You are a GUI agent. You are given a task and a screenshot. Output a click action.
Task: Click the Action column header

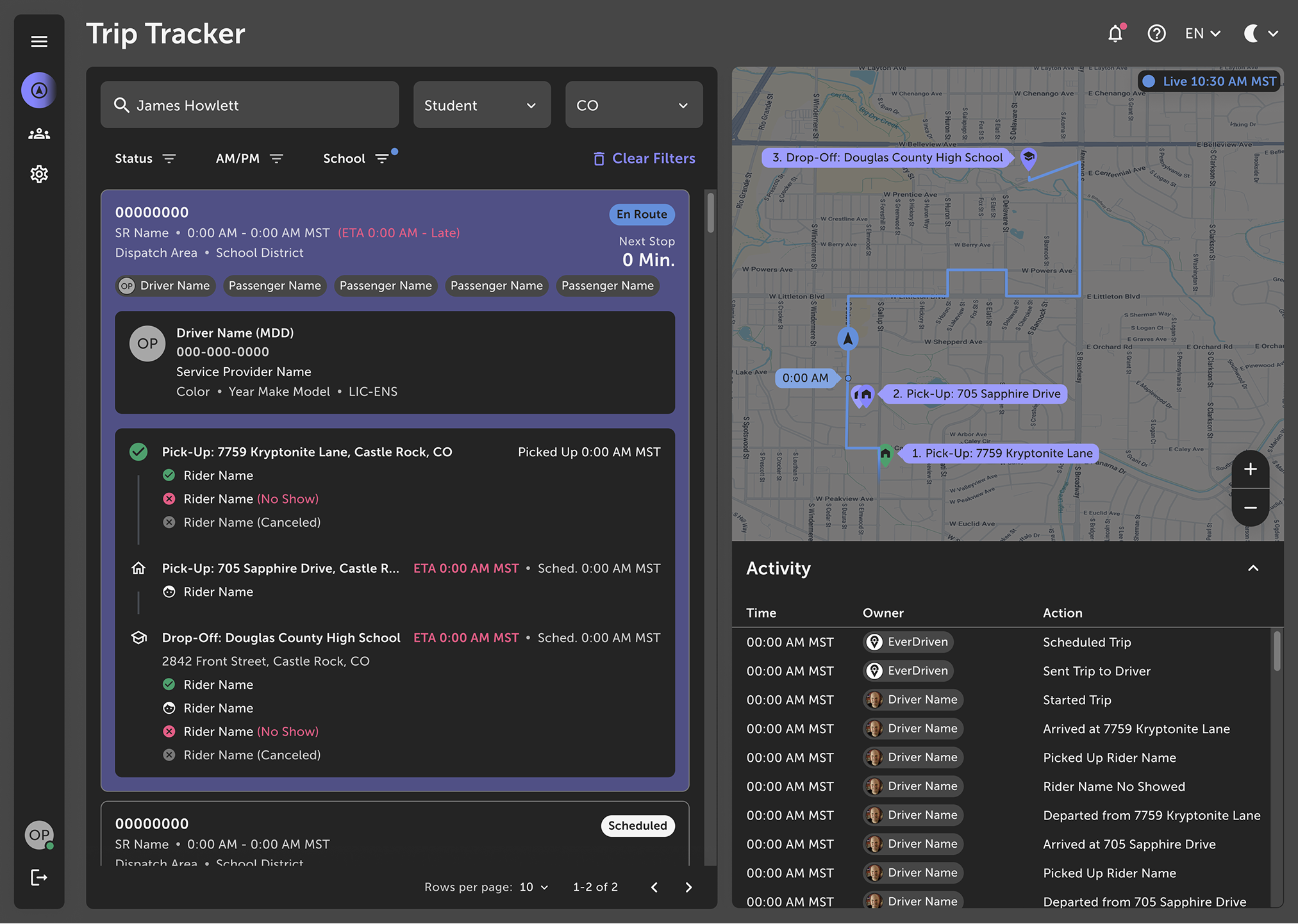coord(1062,613)
